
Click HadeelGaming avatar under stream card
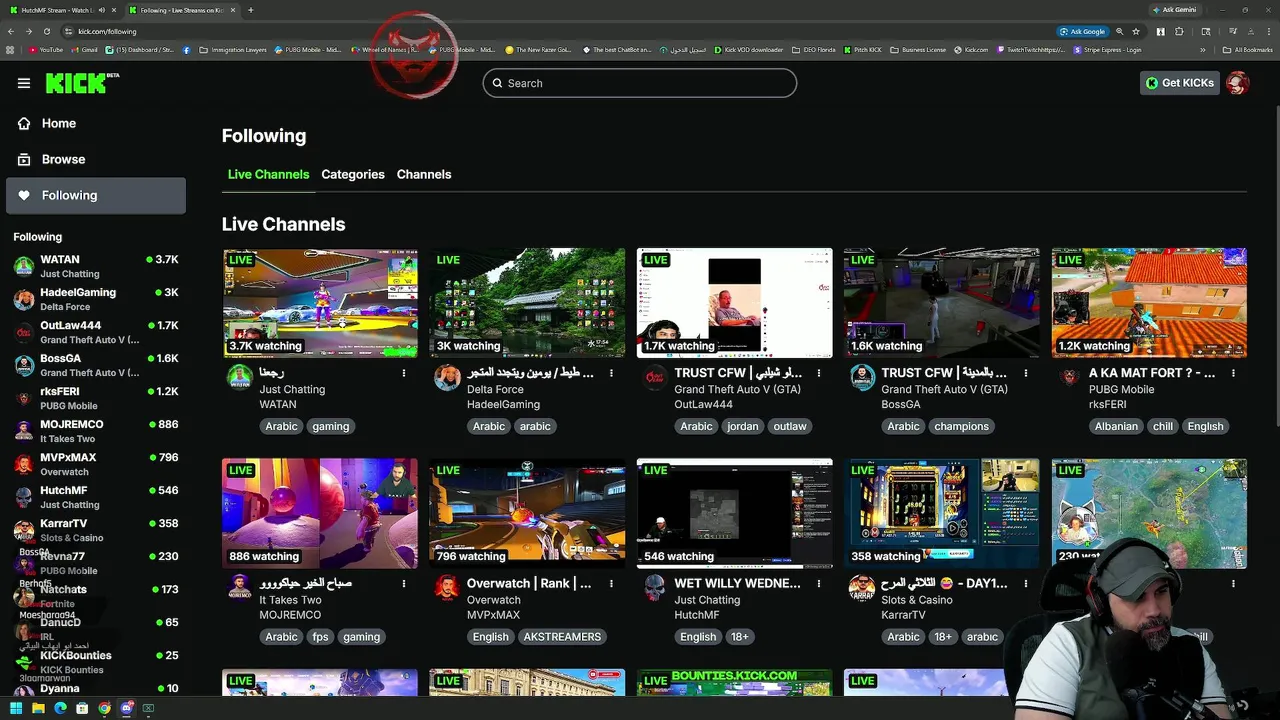click(447, 377)
